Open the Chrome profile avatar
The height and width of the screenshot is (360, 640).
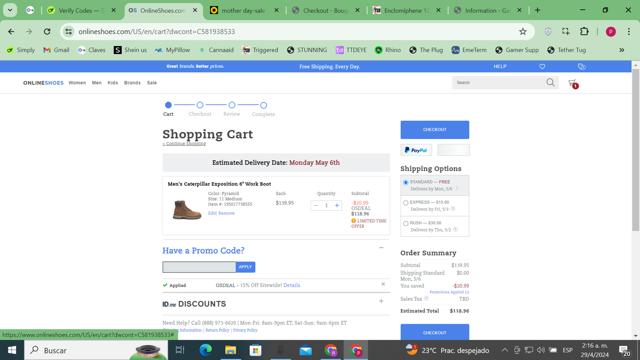(611, 31)
